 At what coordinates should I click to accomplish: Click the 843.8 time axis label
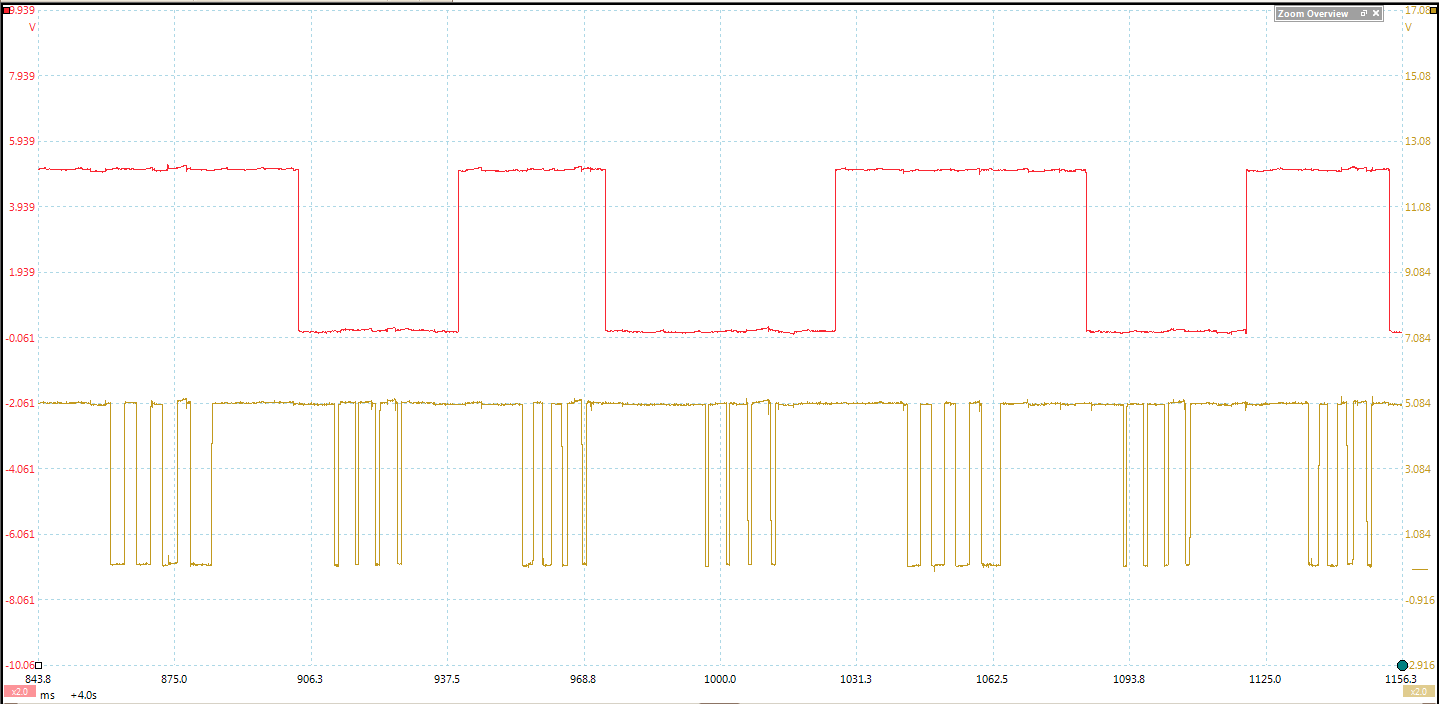[37, 679]
